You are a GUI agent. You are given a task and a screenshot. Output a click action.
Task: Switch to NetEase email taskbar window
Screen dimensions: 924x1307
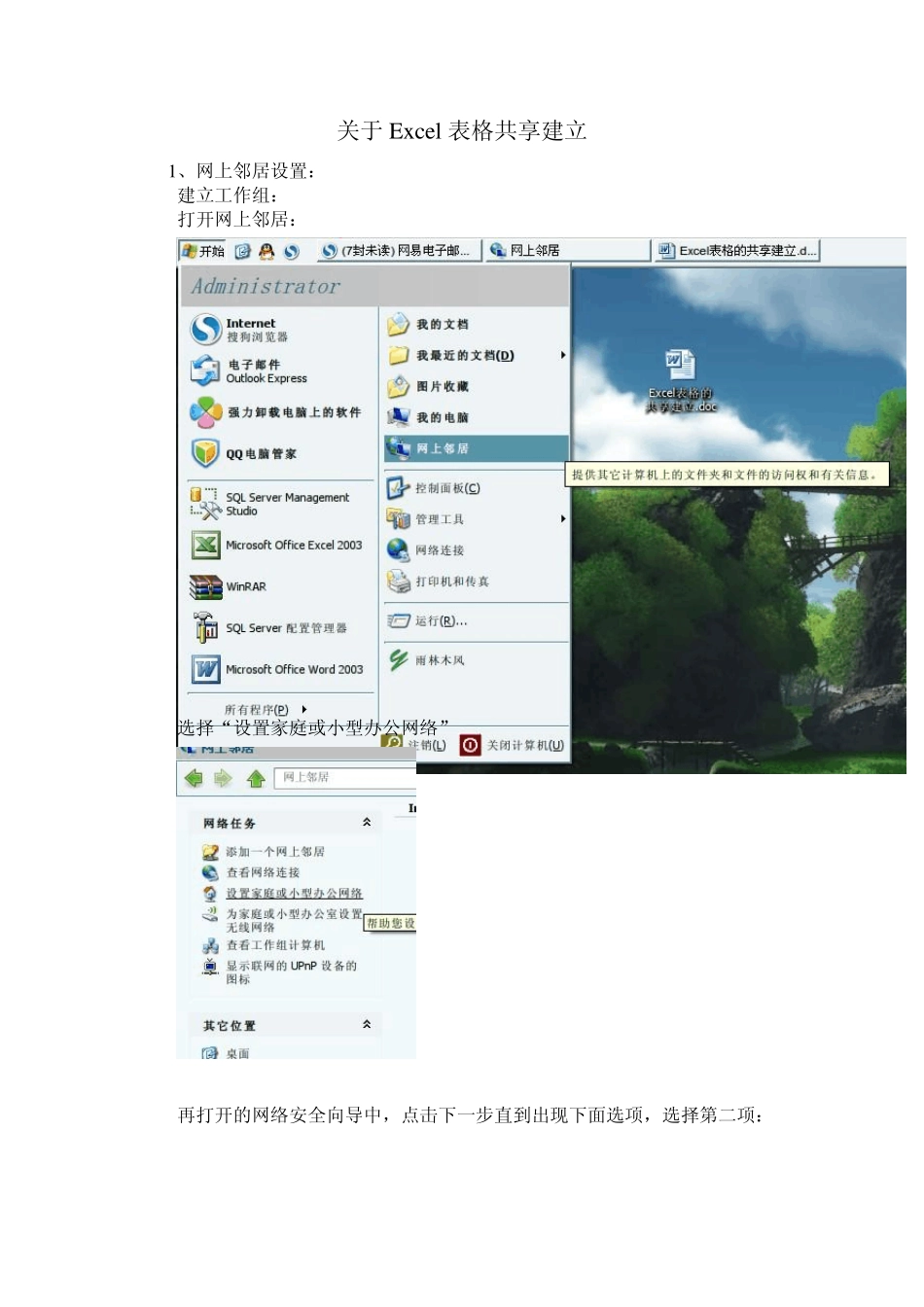click(x=399, y=251)
